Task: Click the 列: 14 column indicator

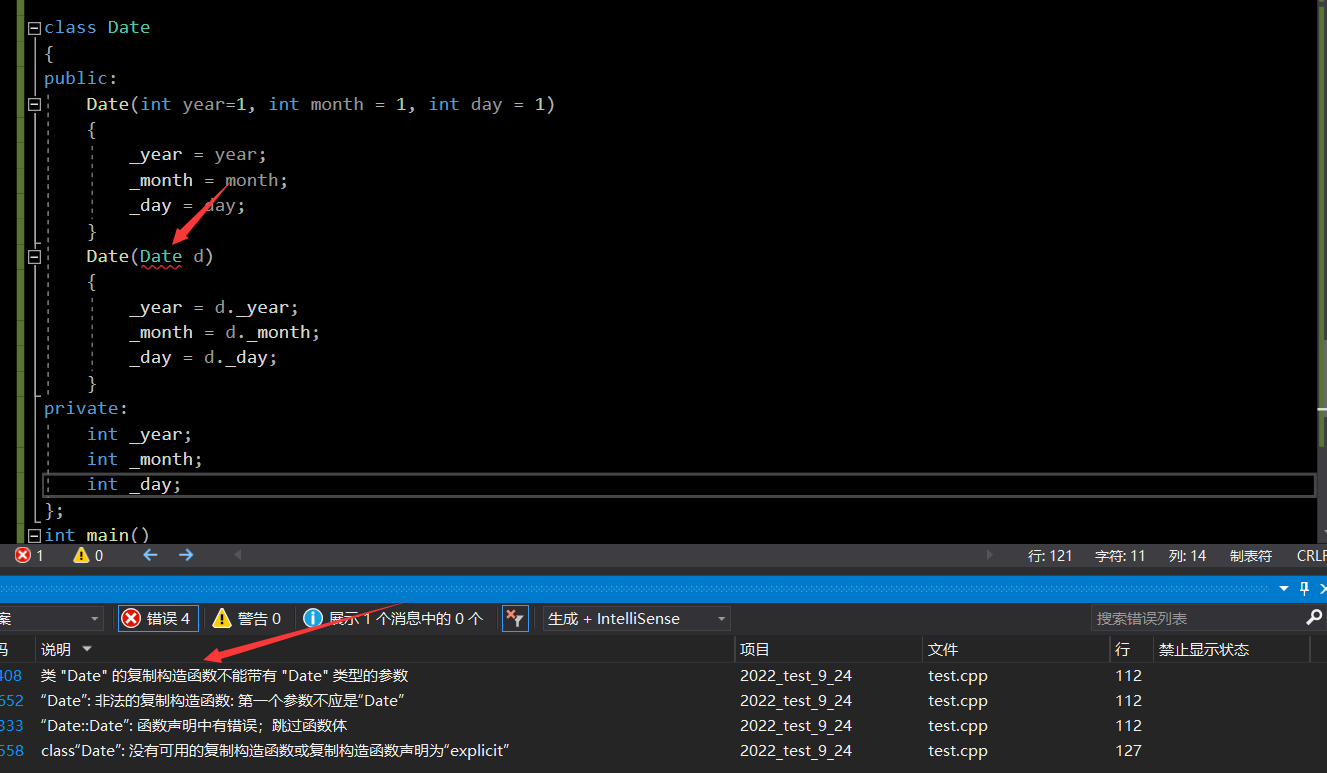Action: point(1187,556)
